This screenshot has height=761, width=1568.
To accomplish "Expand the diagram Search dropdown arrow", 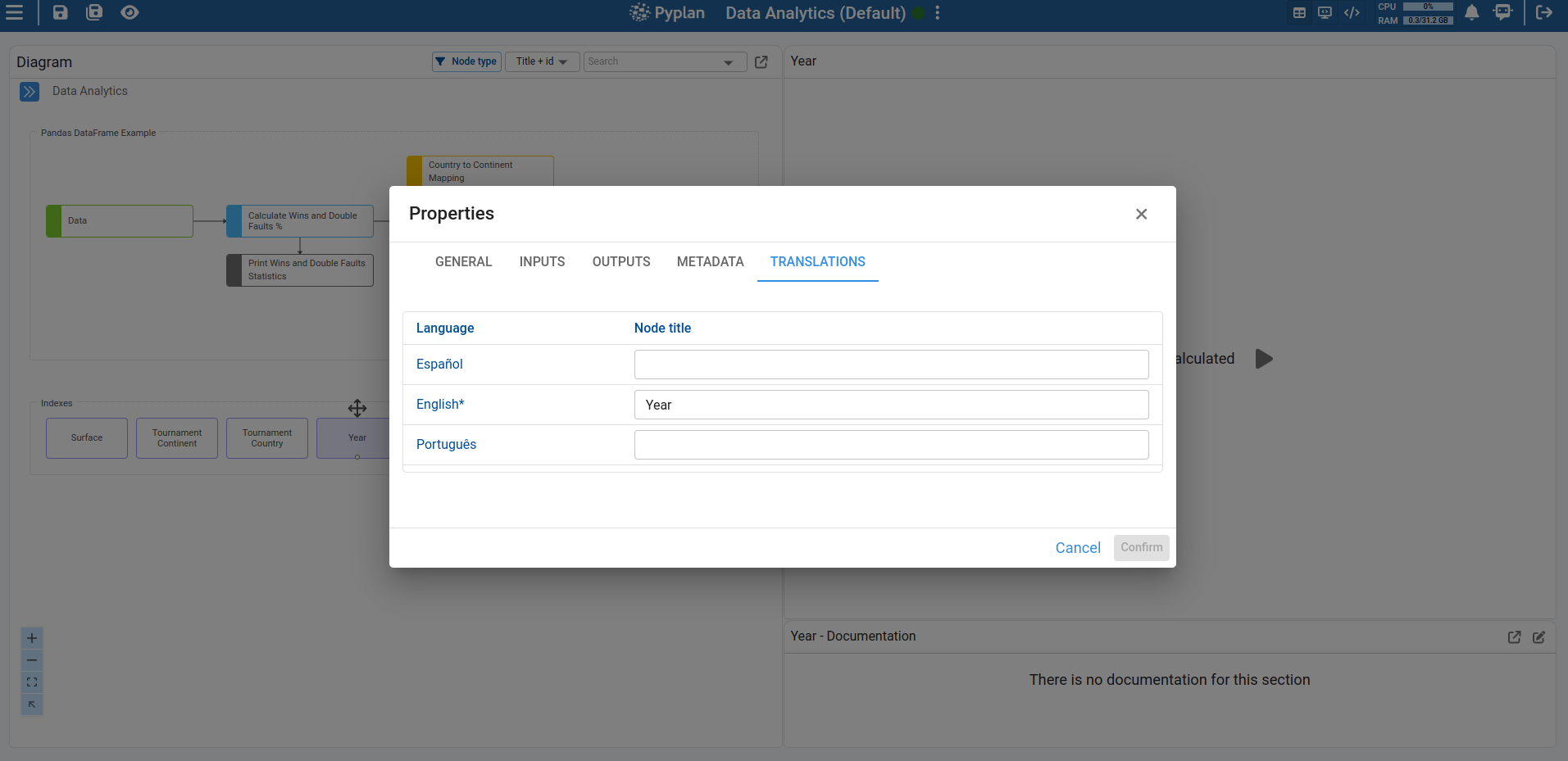I will [728, 62].
